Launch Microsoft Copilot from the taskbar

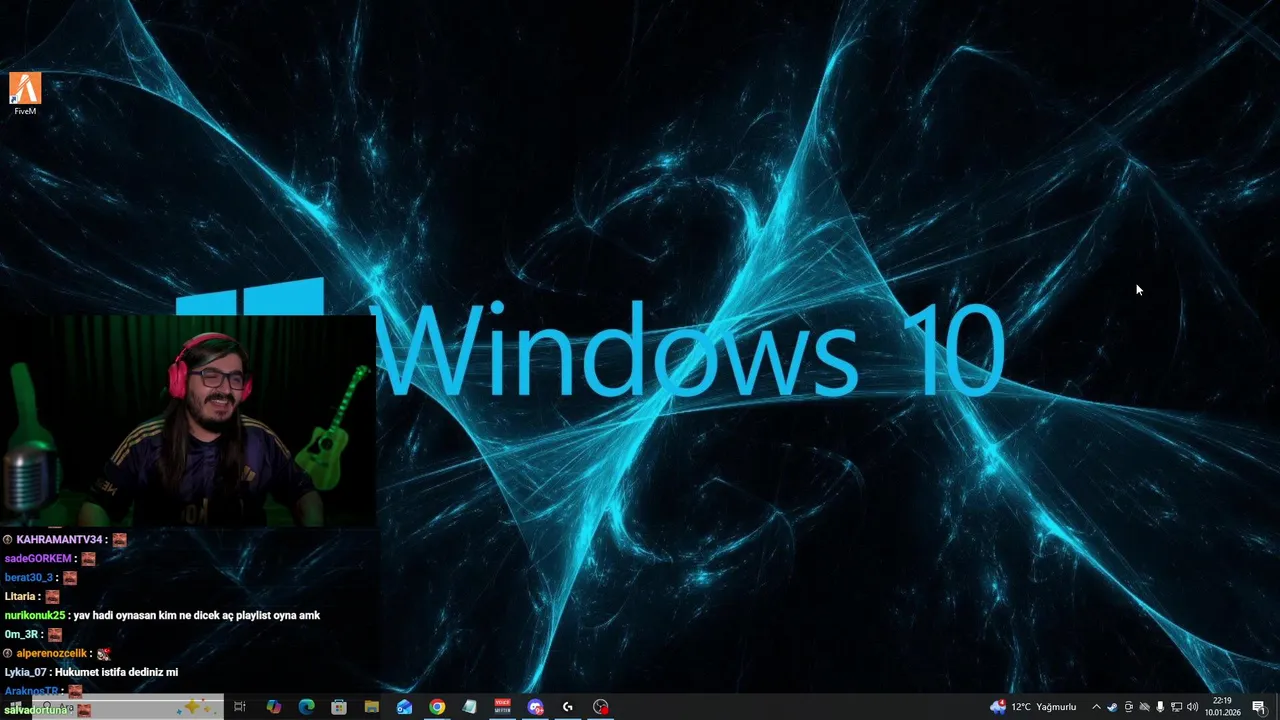coord(274,707)
